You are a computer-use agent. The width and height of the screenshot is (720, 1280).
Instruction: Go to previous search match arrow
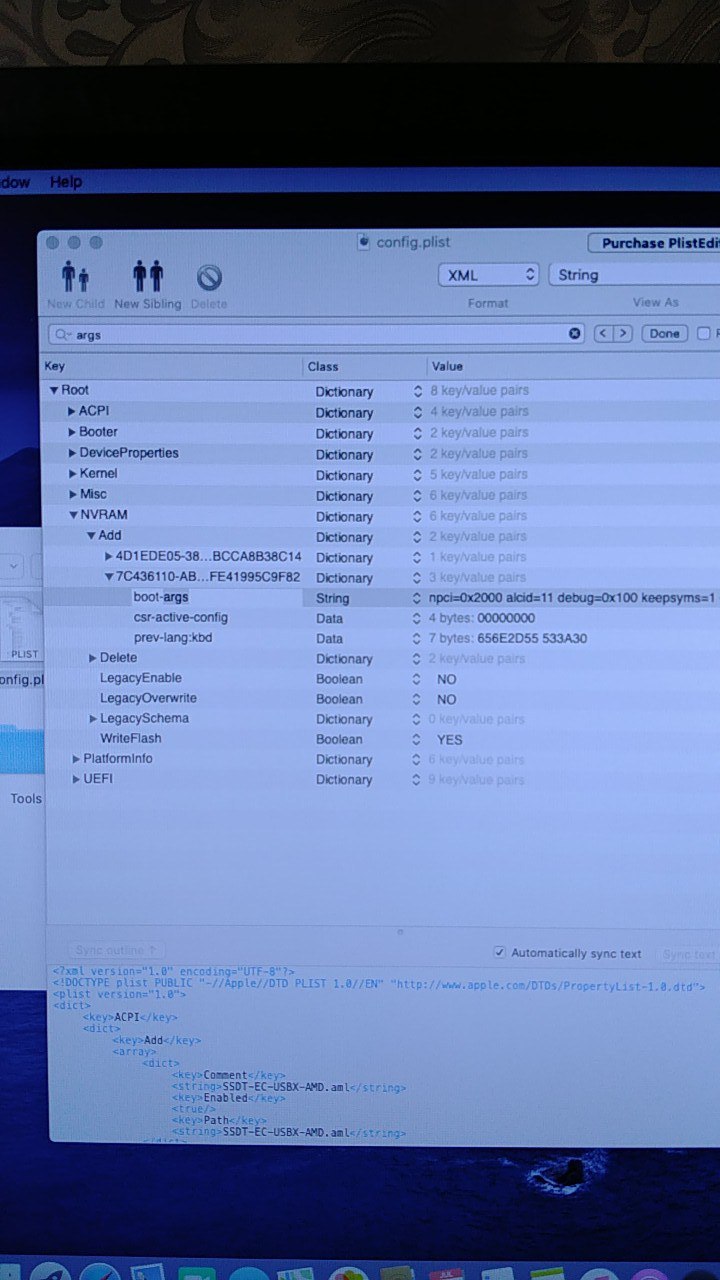pyautogui.click(x=603, y=334)
